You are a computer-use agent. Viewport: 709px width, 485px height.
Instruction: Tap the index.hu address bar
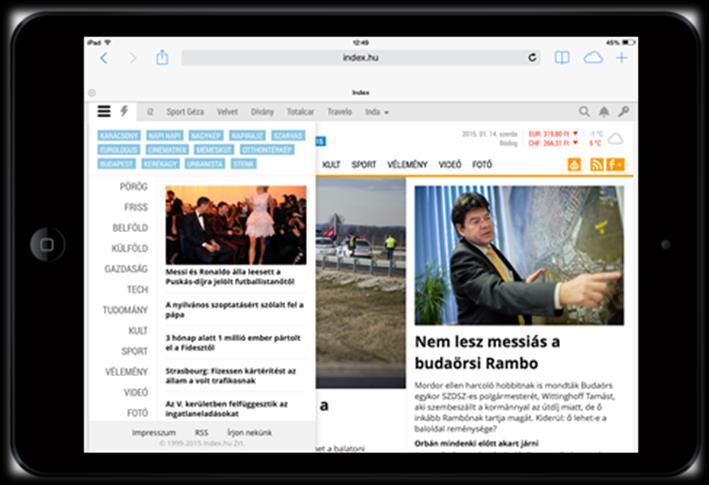coord(361,57)
